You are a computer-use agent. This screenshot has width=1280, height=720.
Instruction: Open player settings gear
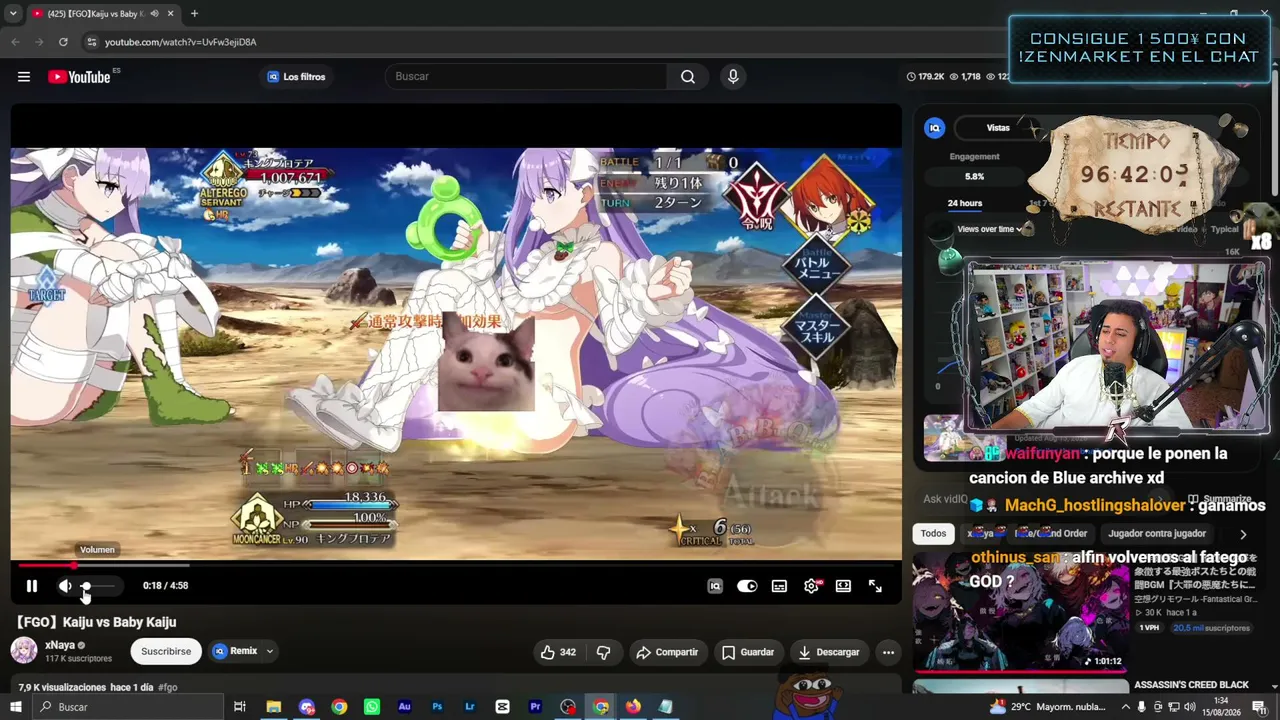811,586
